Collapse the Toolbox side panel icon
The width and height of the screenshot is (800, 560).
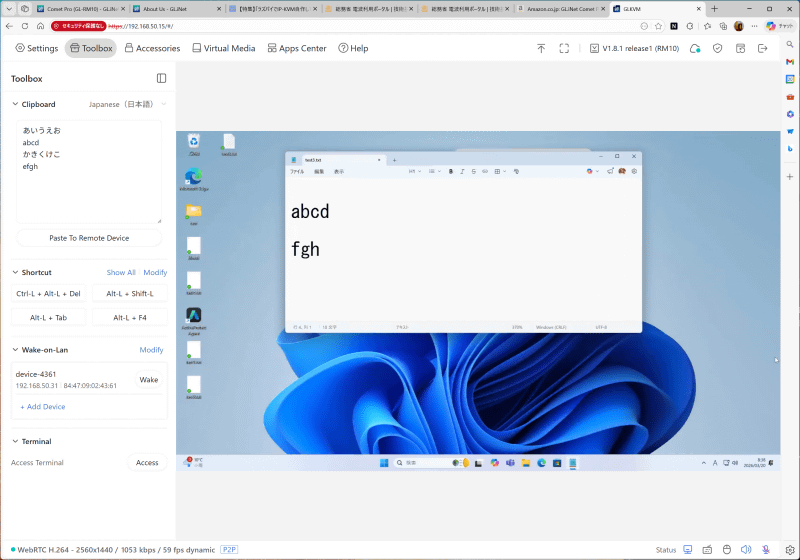(161, 78)
